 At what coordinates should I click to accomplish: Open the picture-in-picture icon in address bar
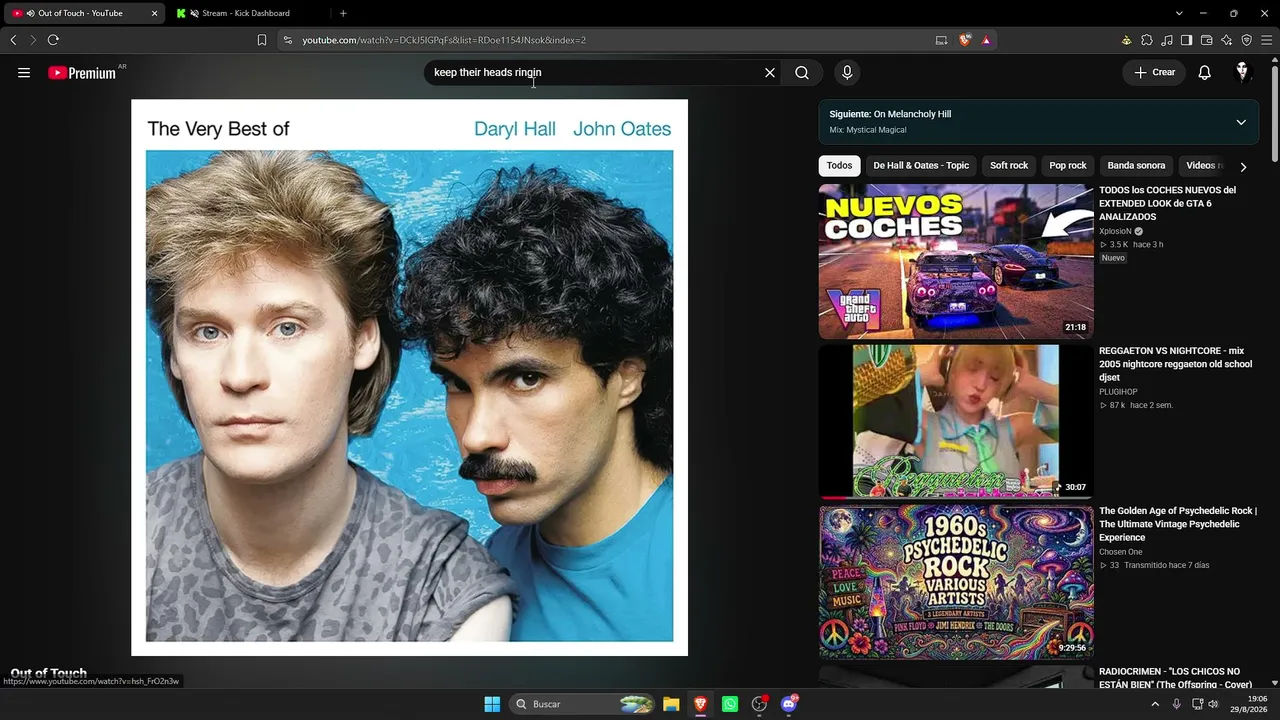point(941,40)
